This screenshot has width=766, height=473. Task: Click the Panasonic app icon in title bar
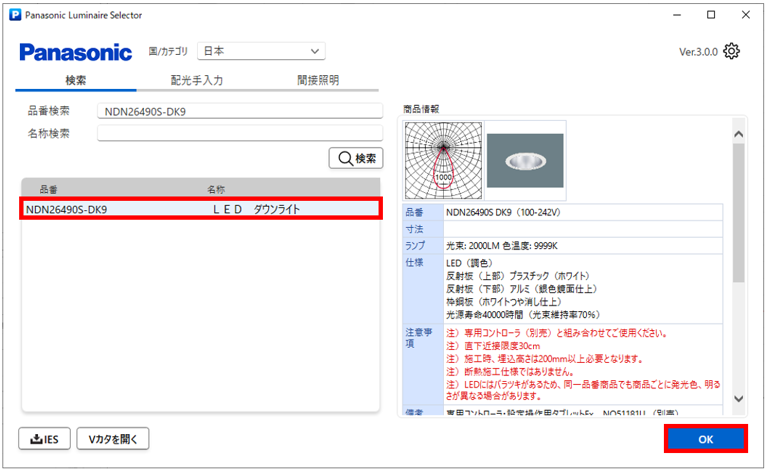pyautogui.click(x=13, y=15)
